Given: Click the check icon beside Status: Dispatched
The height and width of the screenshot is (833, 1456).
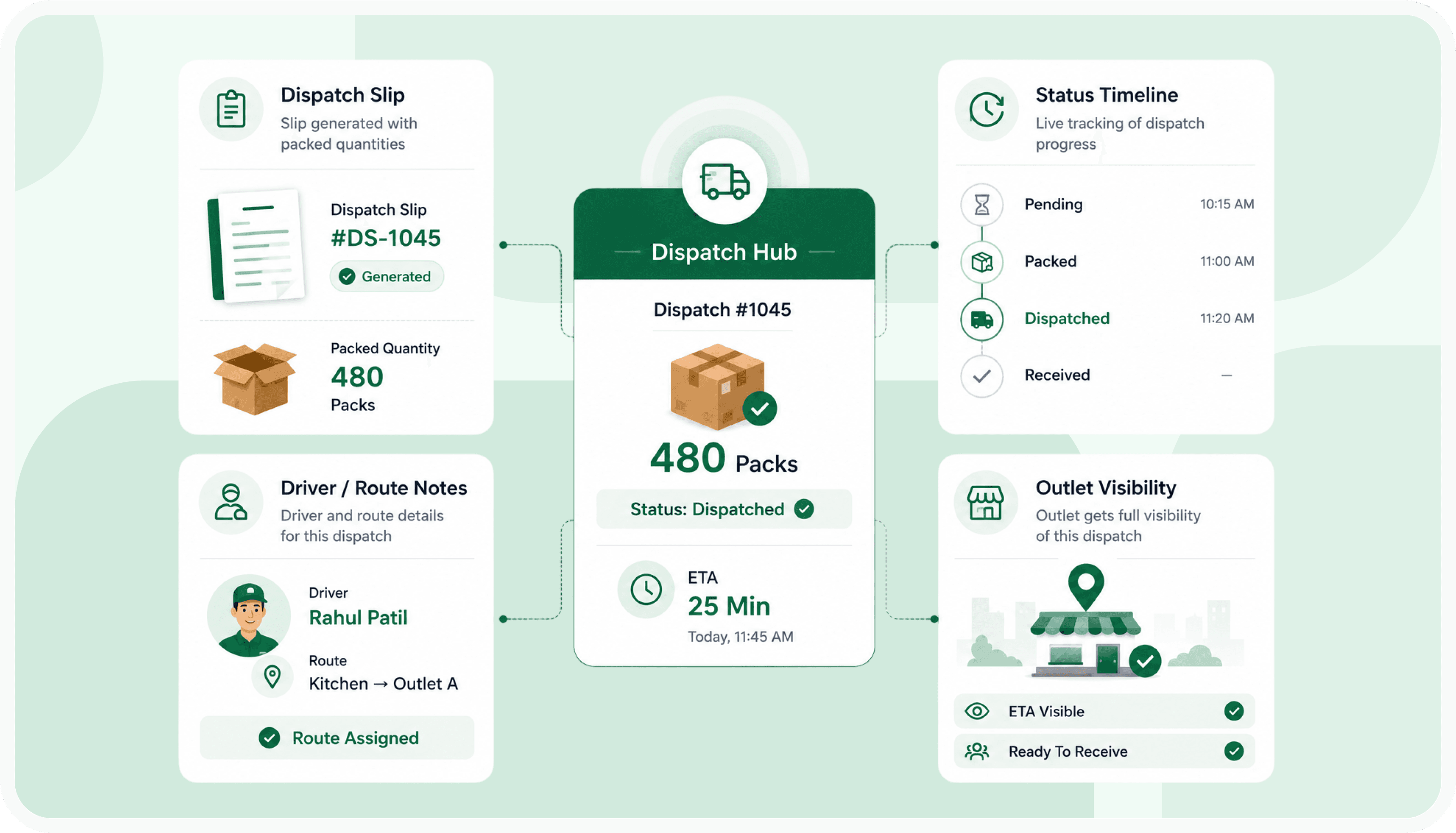Looking at the screenshot, I should (x=804, y=508).
